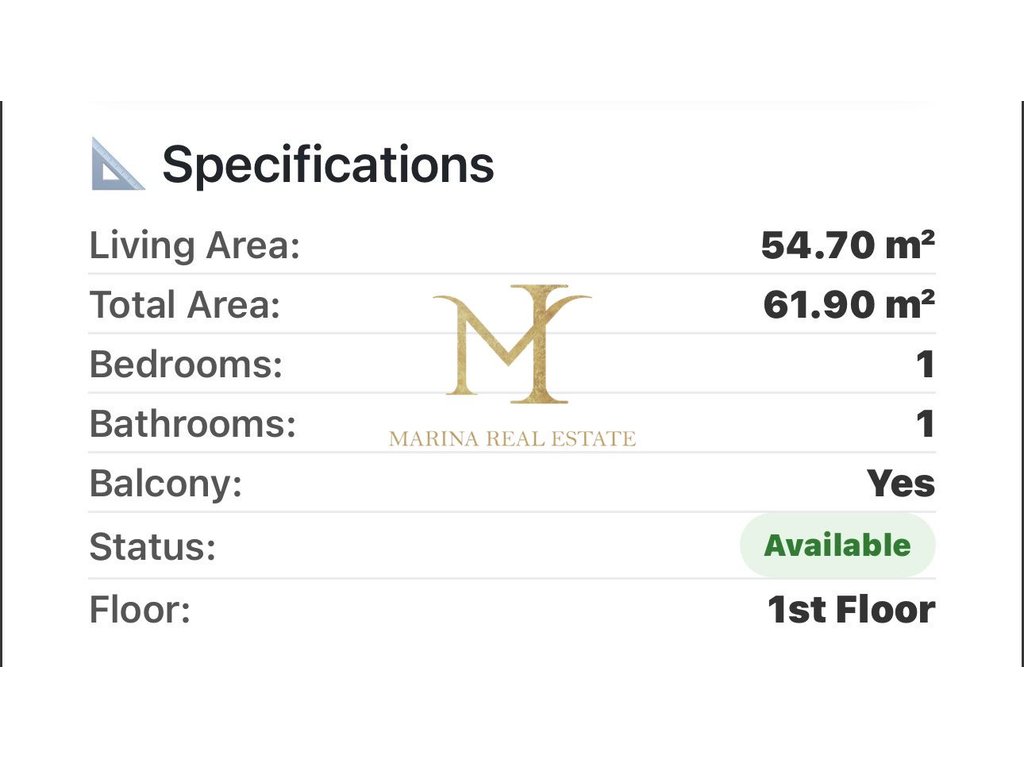
Task: Select the 1st Floor value
Action: (x=851, y=610)
